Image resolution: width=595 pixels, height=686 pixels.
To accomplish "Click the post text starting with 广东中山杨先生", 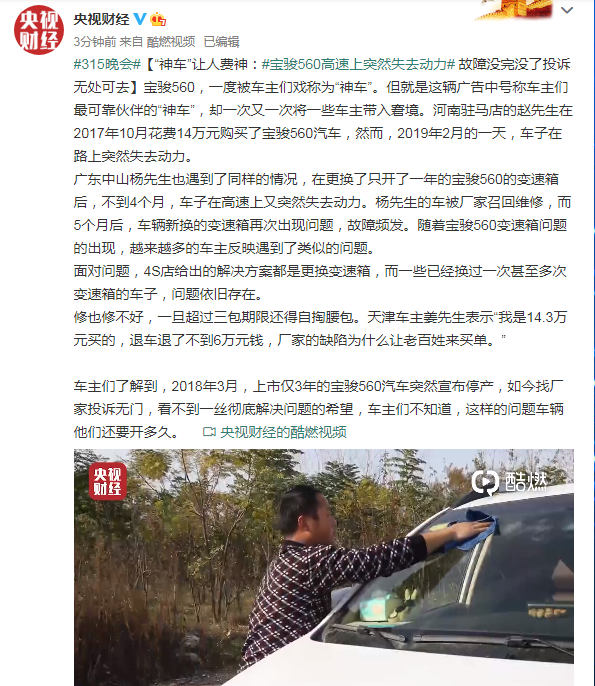I will (323, 214).
